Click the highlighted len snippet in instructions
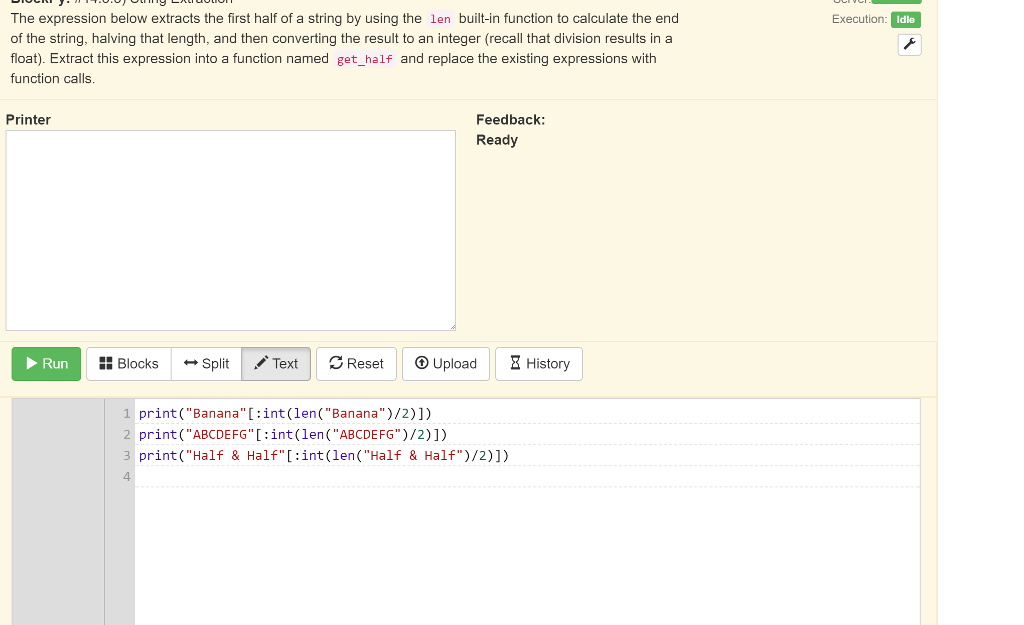Viewport: 1024px width, 625px height. coord(439,18)
